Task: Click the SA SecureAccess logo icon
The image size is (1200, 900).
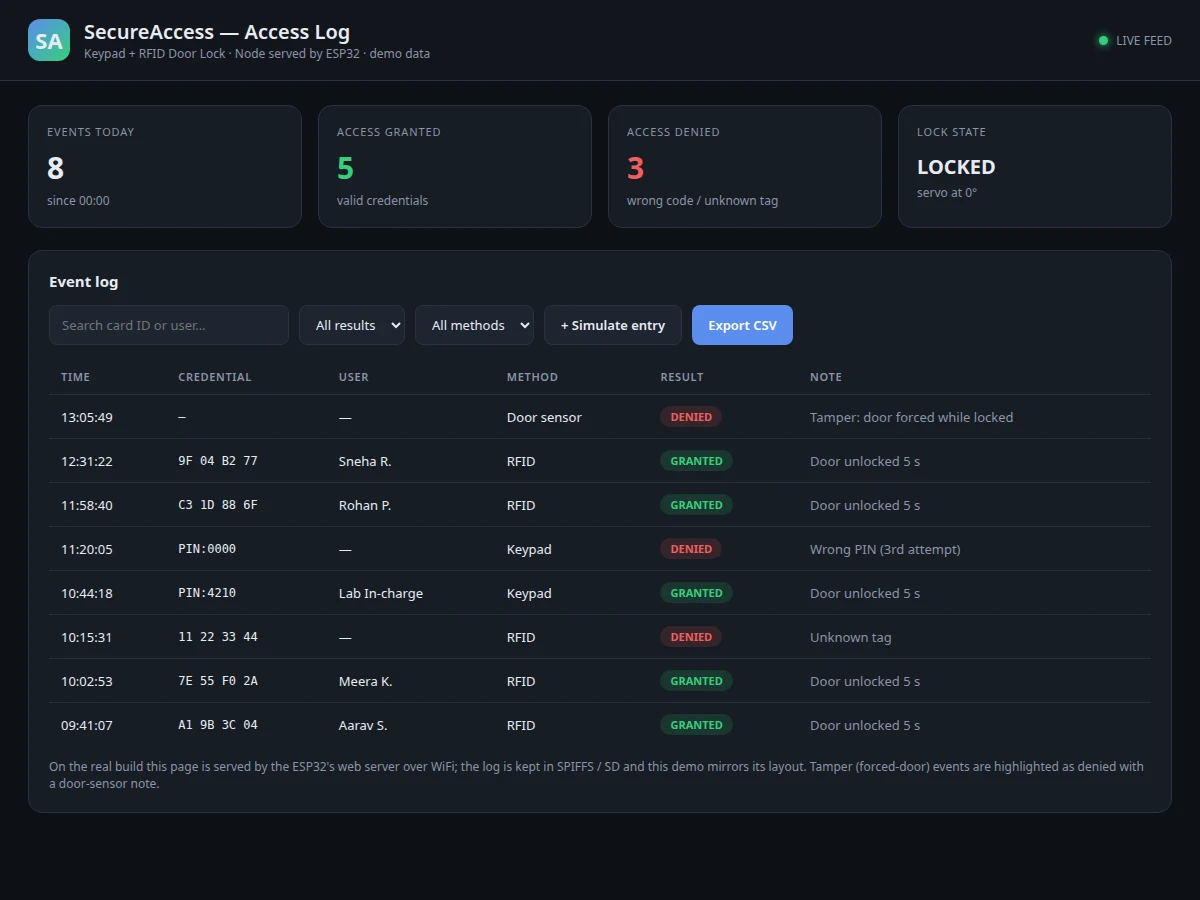Action: pos(49,40)
